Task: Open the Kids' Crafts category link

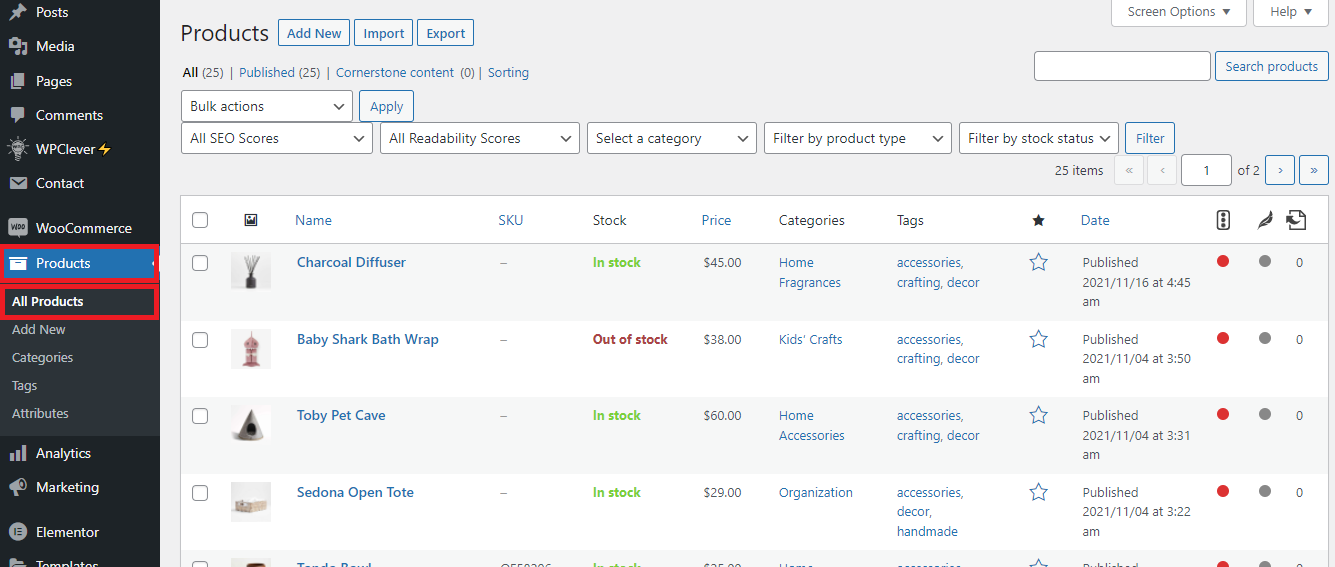Action: click(811, 339)
